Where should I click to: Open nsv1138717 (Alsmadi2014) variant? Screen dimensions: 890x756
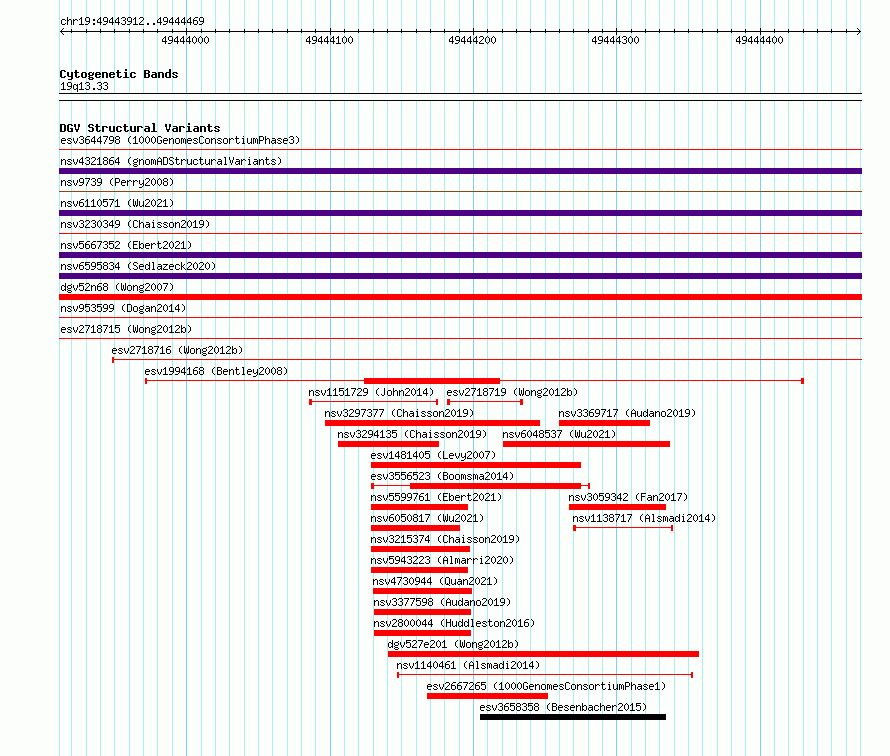coord(644,518)
